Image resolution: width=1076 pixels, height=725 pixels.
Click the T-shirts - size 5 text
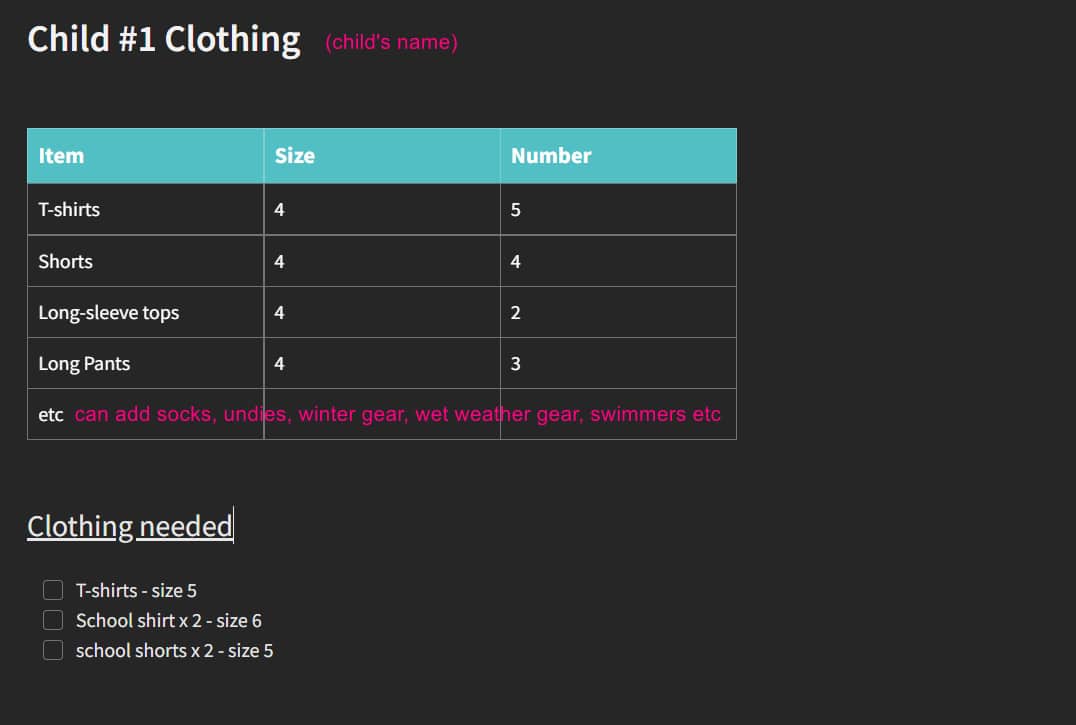coord(136,591)
